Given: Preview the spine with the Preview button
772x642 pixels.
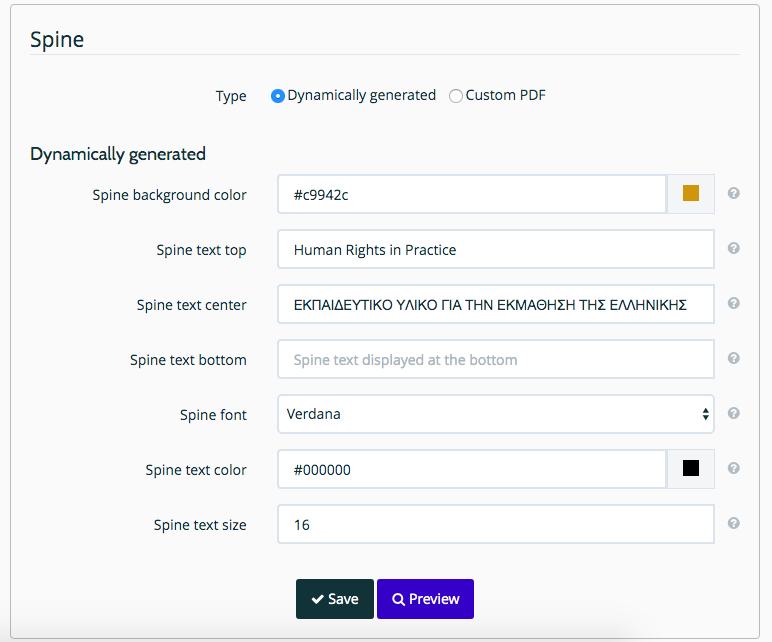Looking at the screenshot, I should tap(425, 599).
